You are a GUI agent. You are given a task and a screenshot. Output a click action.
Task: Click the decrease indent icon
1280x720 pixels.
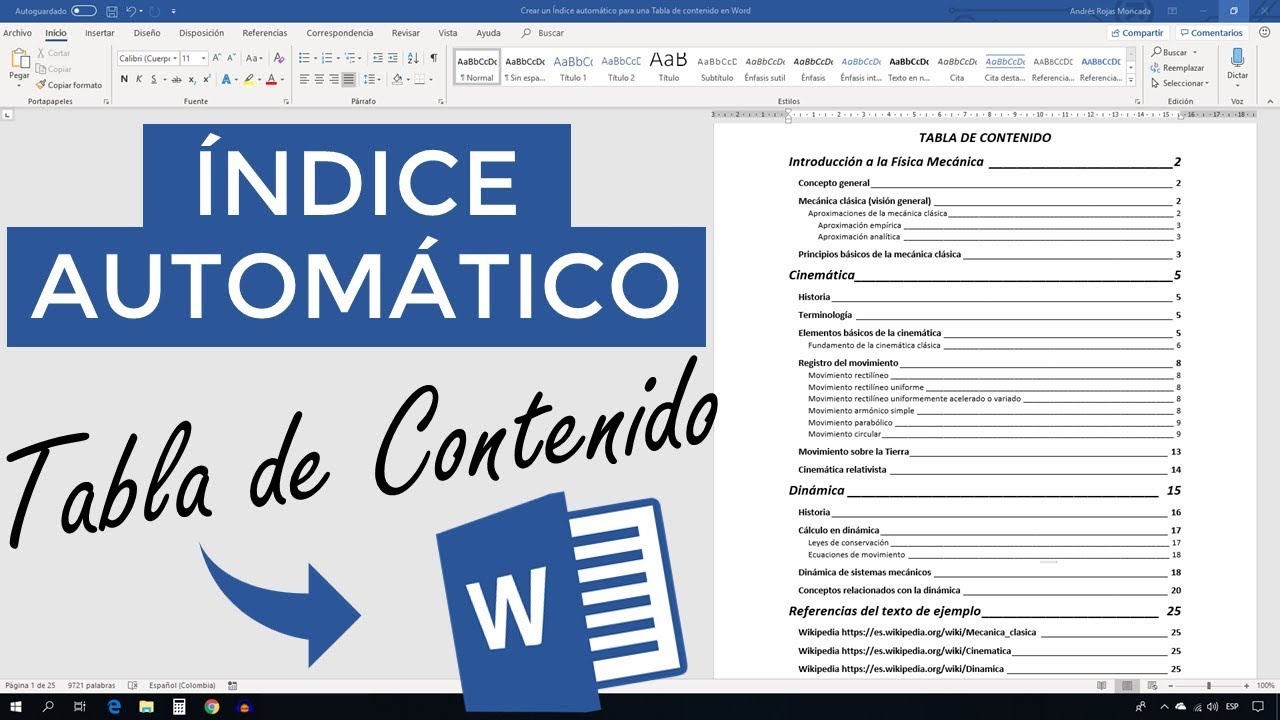click(x=377, y=58)
